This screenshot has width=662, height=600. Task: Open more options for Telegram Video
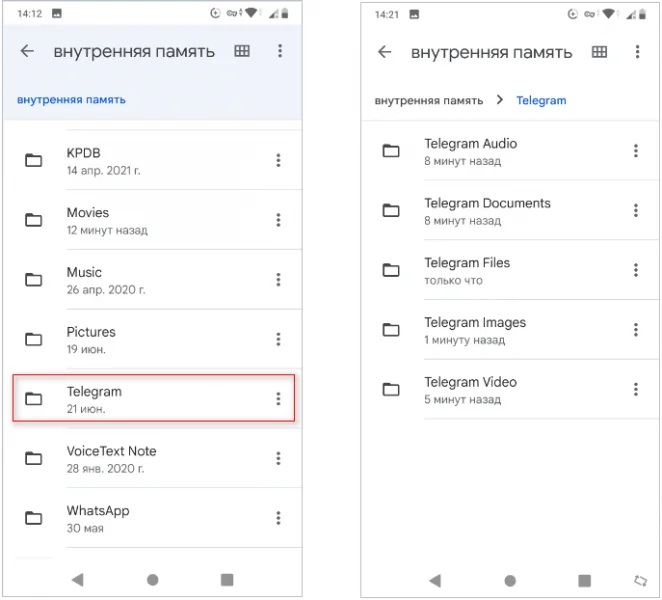(636, 389)
